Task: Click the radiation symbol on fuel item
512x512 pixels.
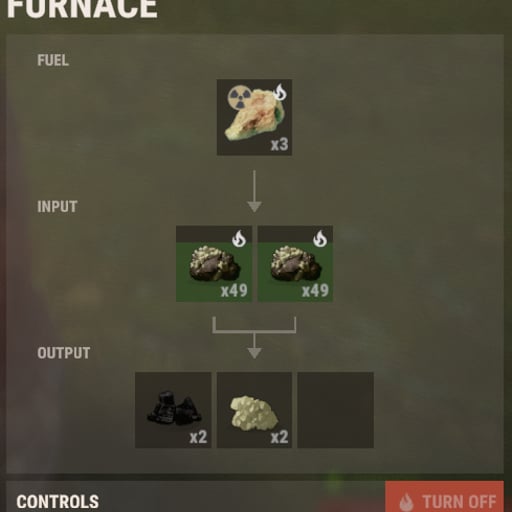Action: point(239,98)
